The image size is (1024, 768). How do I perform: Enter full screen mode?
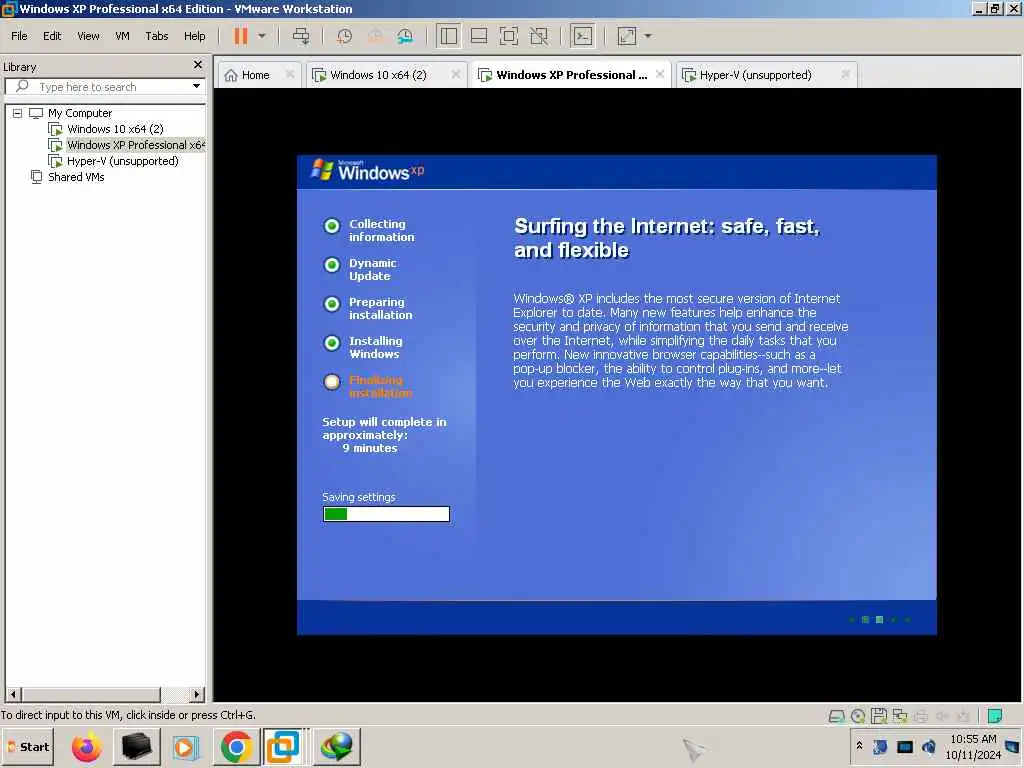(509, 36)
